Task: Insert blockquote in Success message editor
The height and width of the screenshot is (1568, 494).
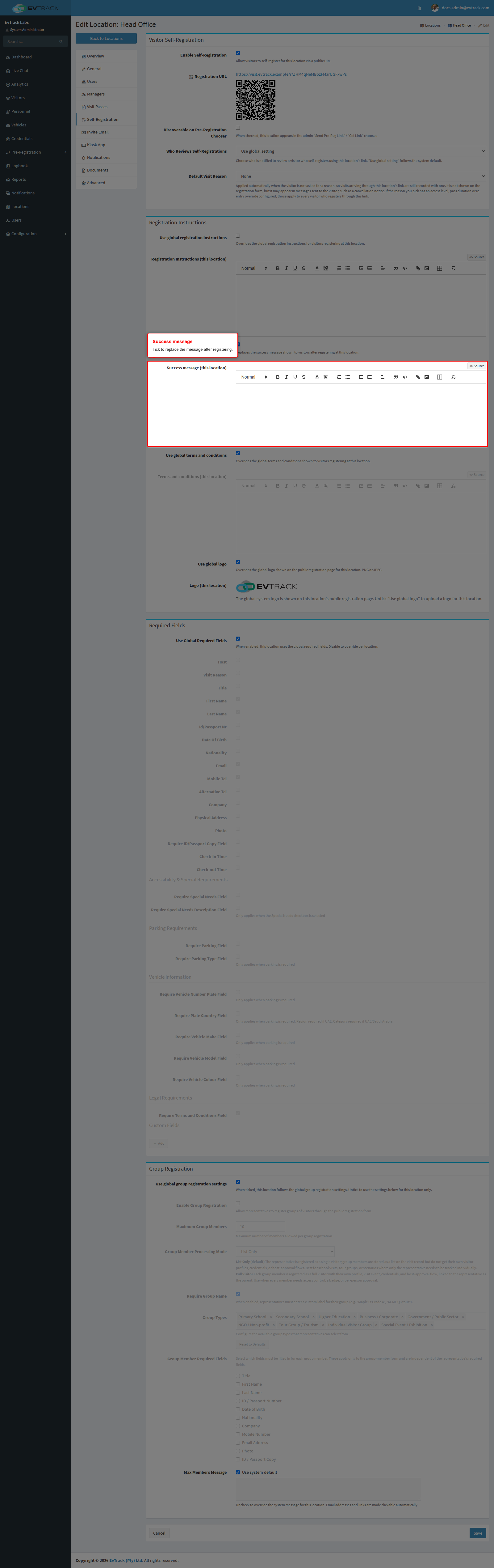Action: (x=396, y=377)
